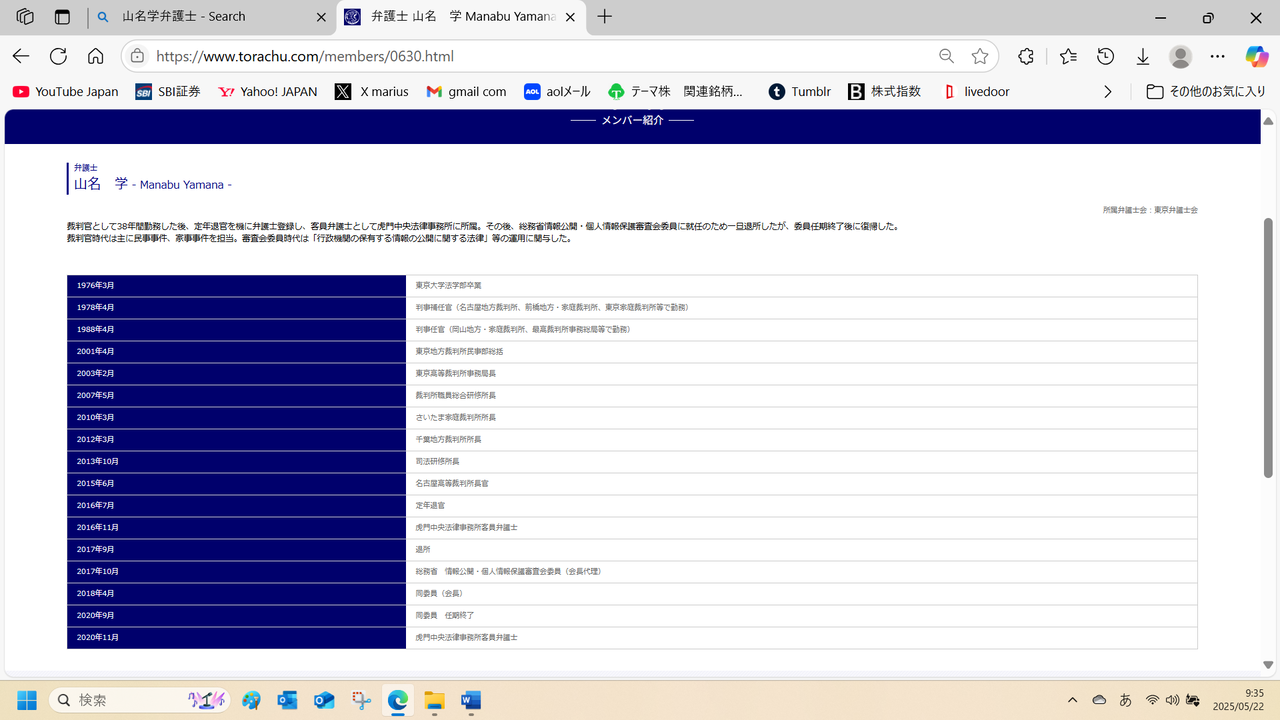Expand more bookmarks chevron
This screenshot has height=720, width=1280.
tap(1107, 91)
